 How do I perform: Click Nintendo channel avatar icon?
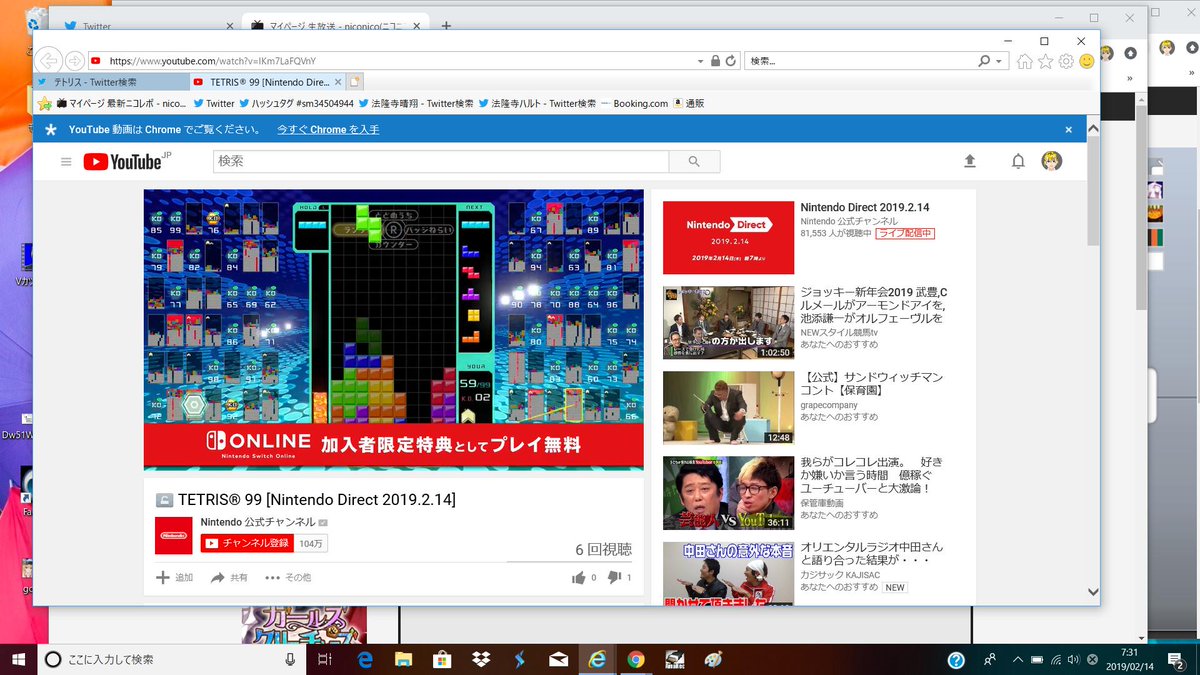point(173,535)
